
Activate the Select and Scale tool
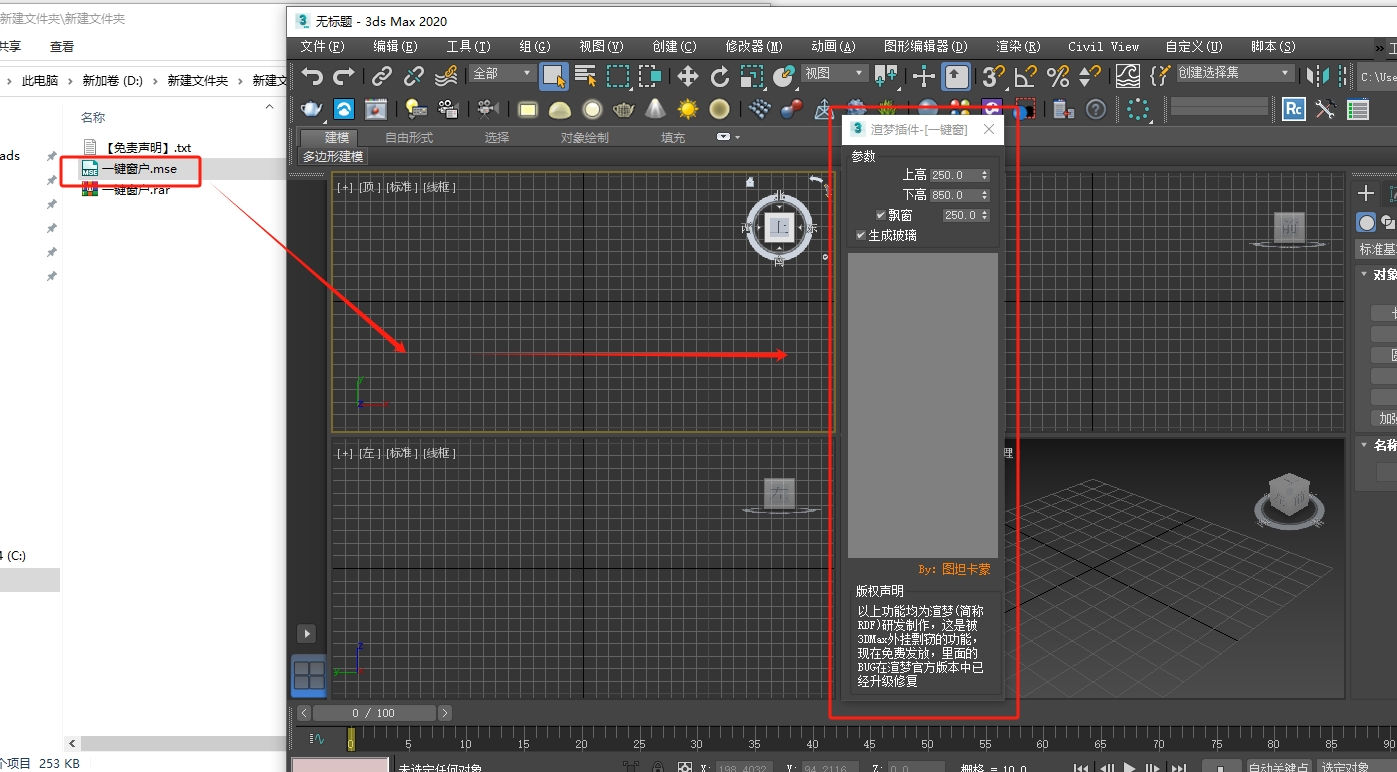pyautogui.click(x=752, y=76)
